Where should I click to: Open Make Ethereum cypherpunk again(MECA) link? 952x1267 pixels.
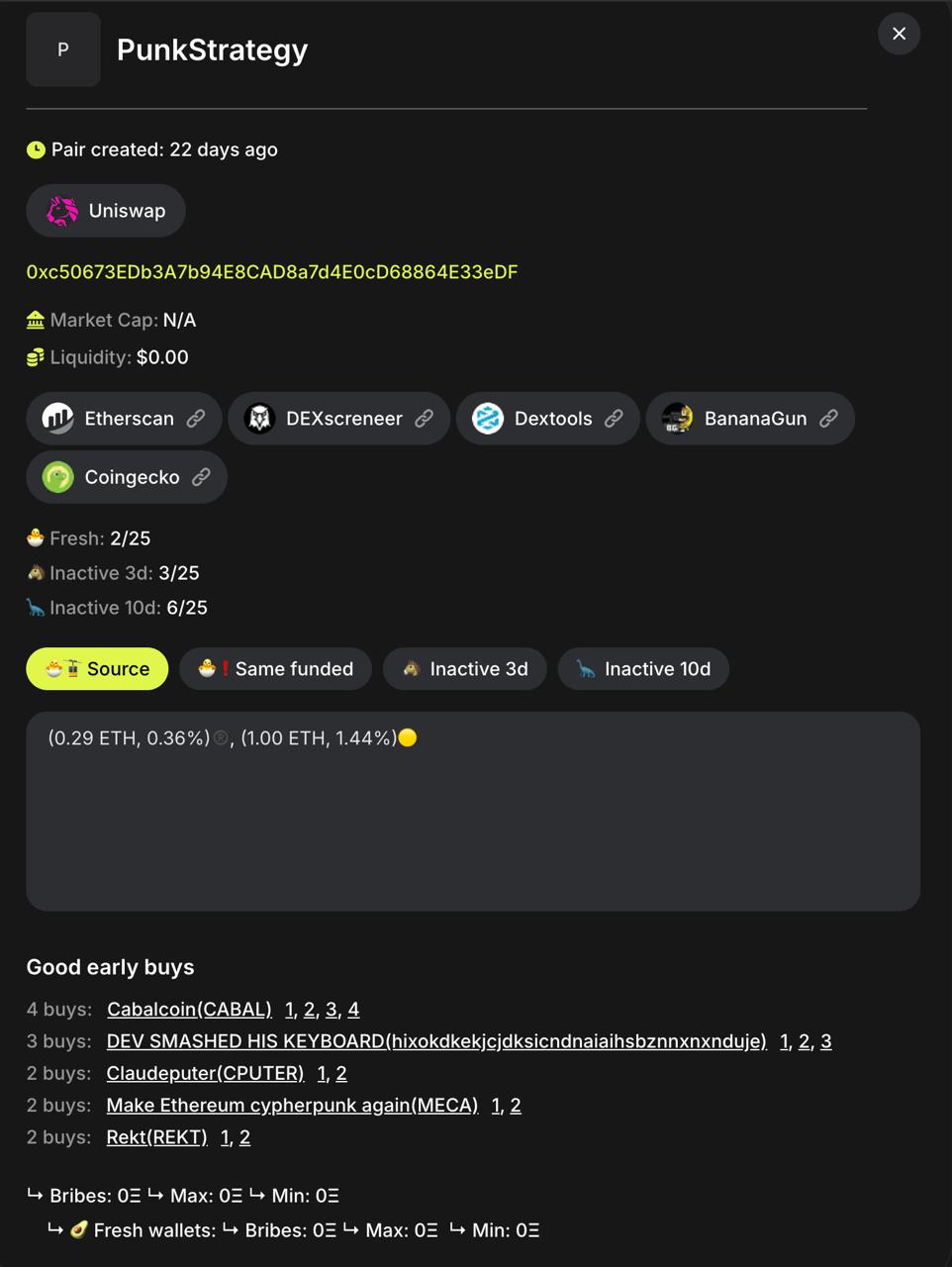pos(292,1106)
